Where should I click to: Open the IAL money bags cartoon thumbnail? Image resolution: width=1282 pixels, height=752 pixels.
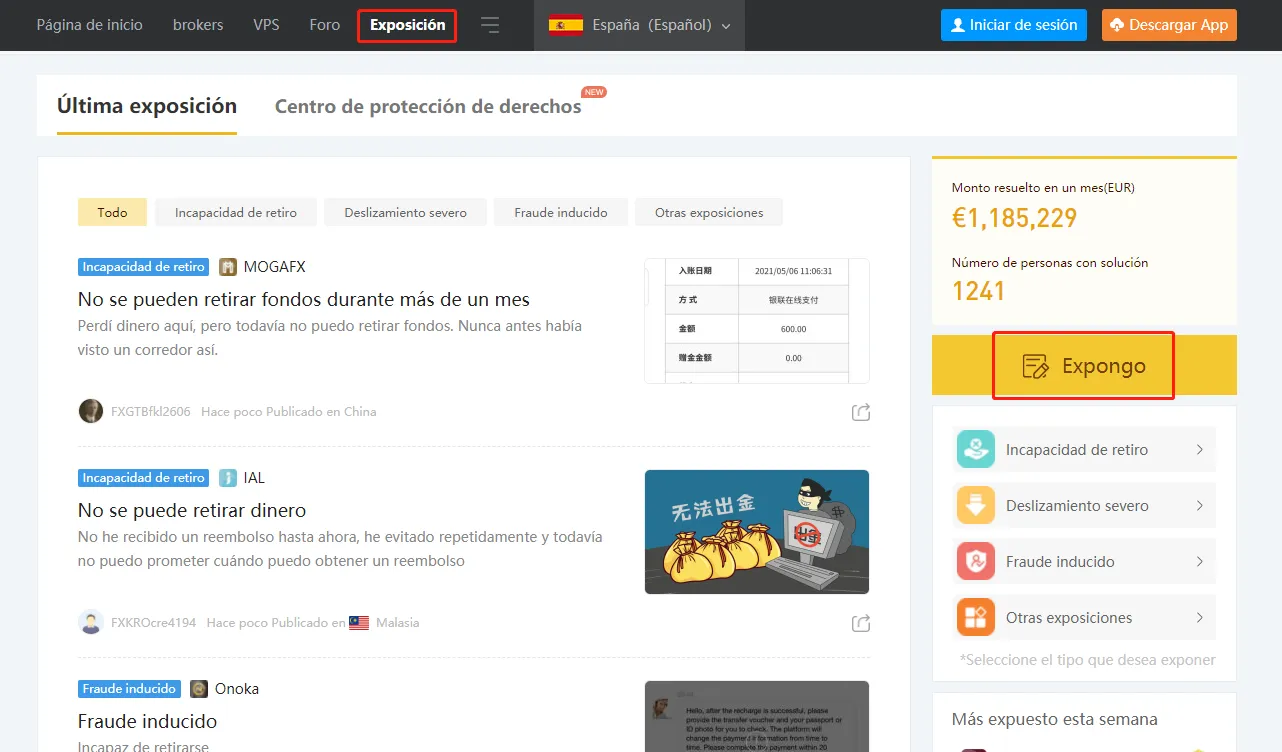tap(757, 532)
